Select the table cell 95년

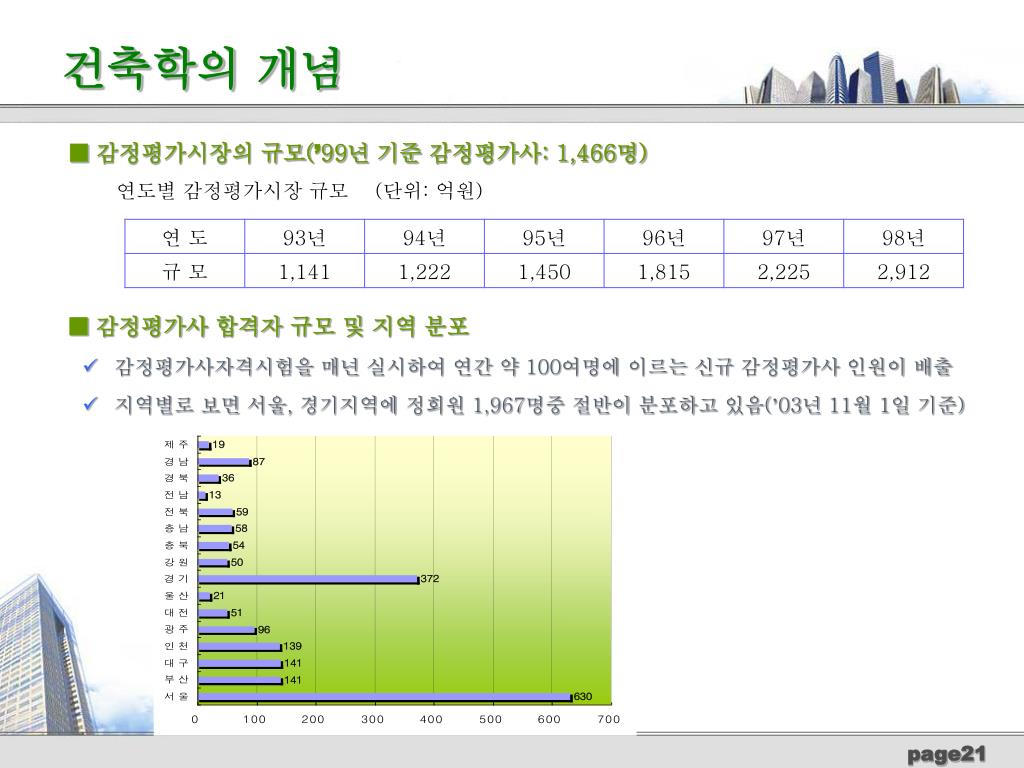tap(544, 237)
